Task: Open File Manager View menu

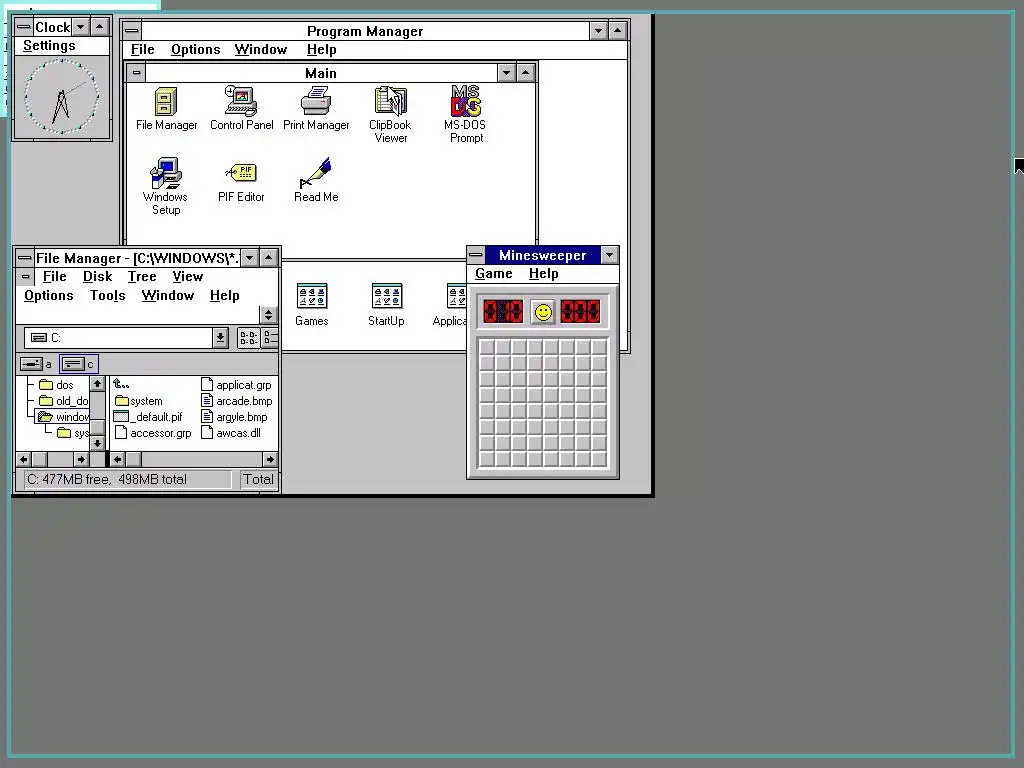Action: pos(187,277)
